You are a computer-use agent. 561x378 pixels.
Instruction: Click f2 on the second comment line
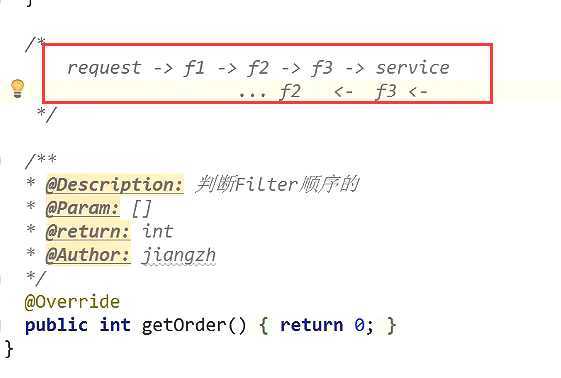(x=290, y=91)
